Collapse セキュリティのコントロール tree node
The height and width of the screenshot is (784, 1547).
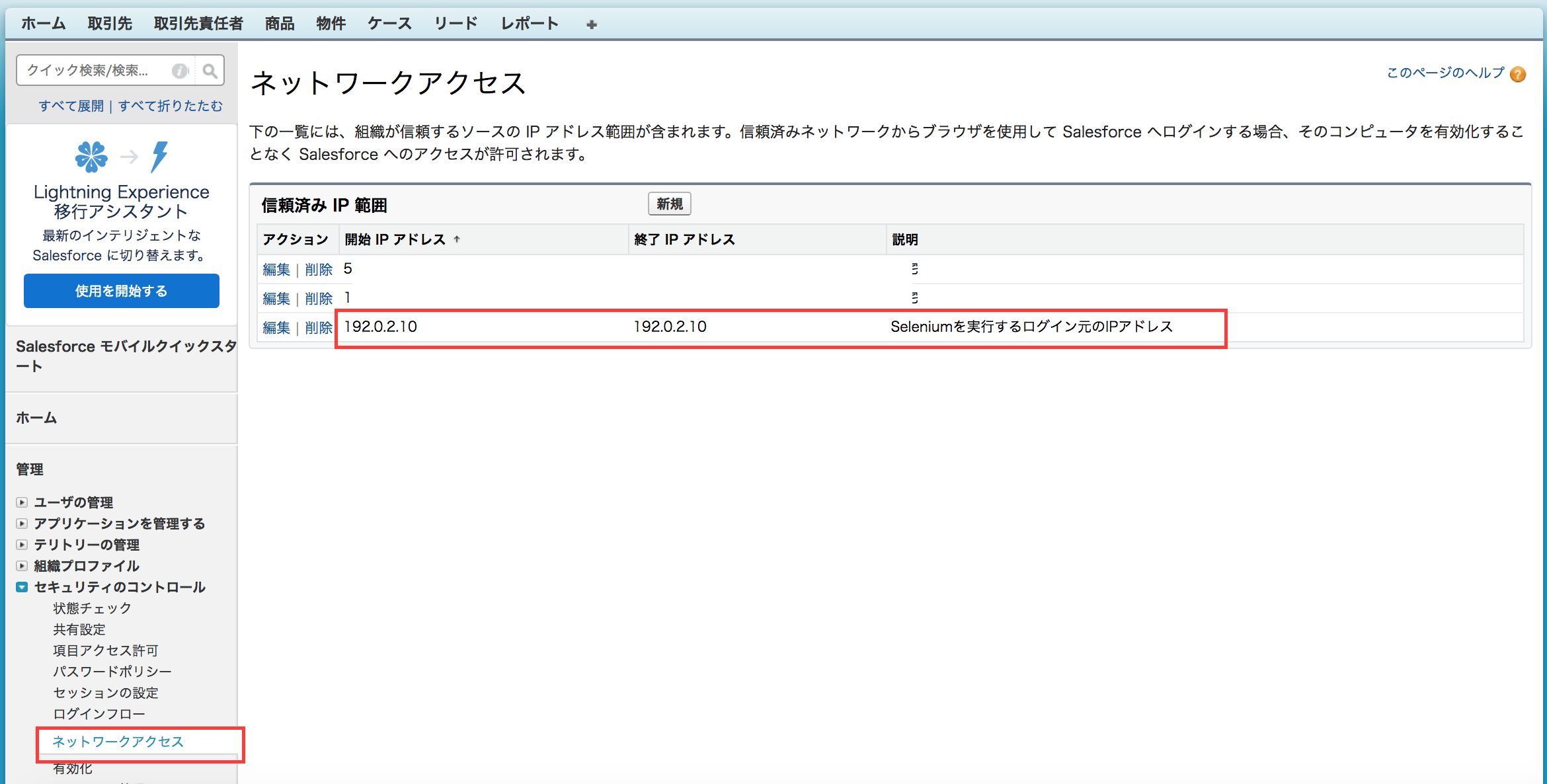pos(22,587)
